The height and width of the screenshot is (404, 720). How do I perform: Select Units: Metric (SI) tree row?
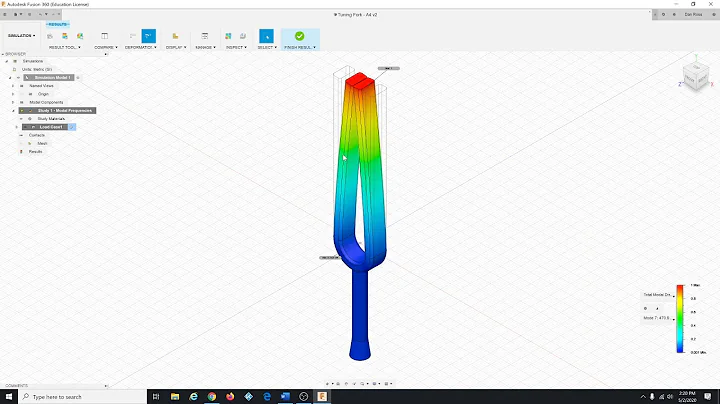point(37,69)
